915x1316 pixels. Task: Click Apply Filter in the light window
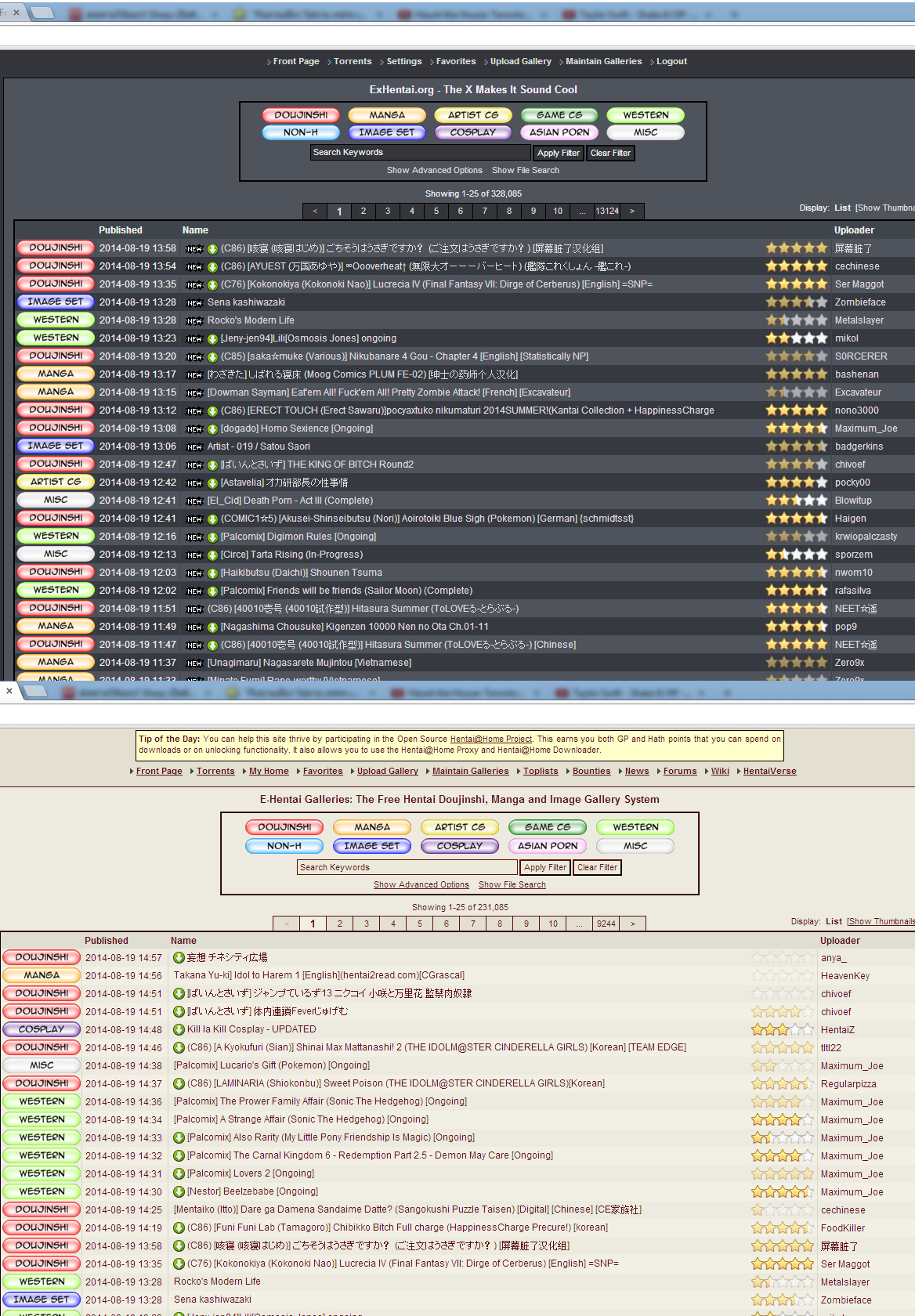(x=545, y=867)
